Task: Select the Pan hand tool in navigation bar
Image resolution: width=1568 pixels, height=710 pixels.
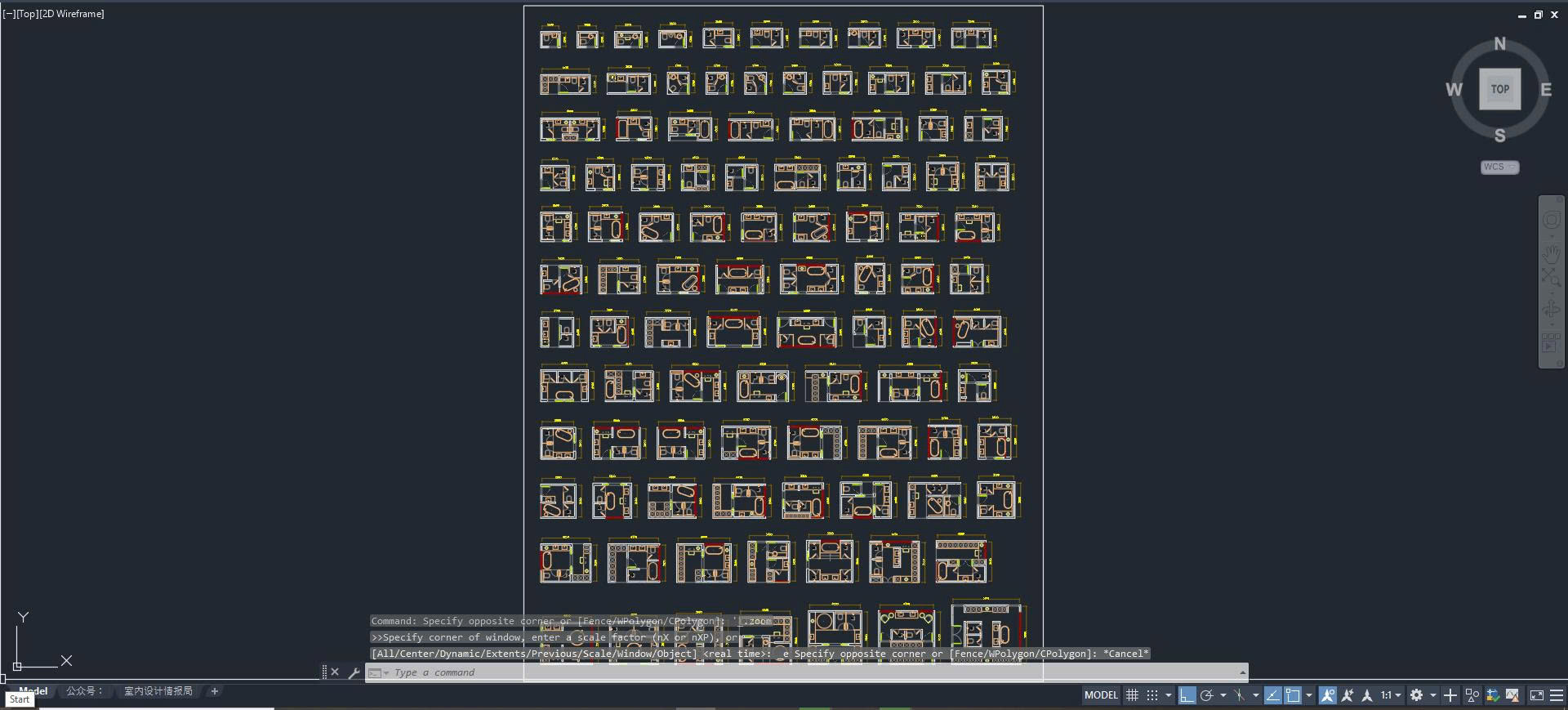Action: (x=1551, y=254)
